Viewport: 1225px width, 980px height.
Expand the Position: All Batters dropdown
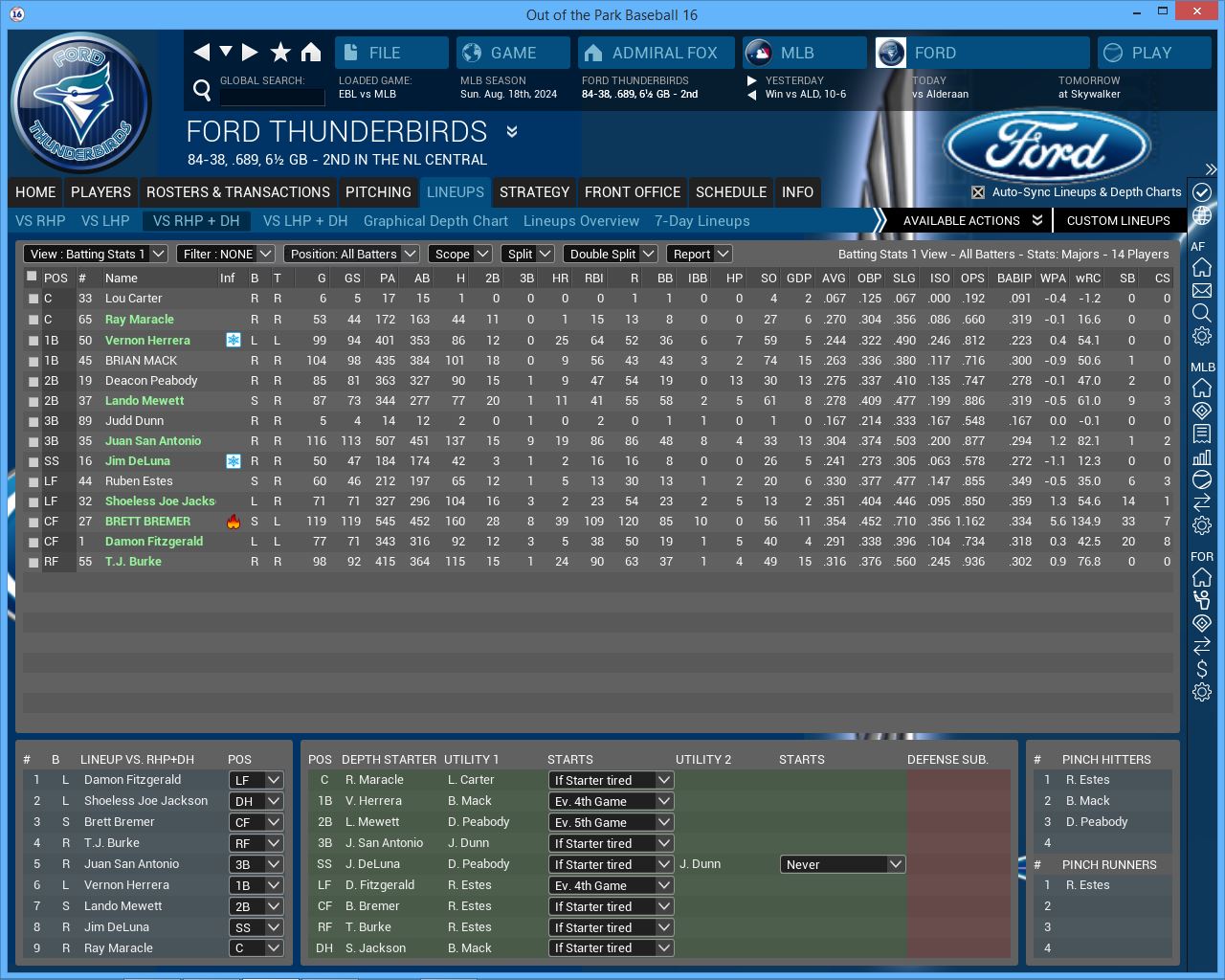click(x=351, y=254)
